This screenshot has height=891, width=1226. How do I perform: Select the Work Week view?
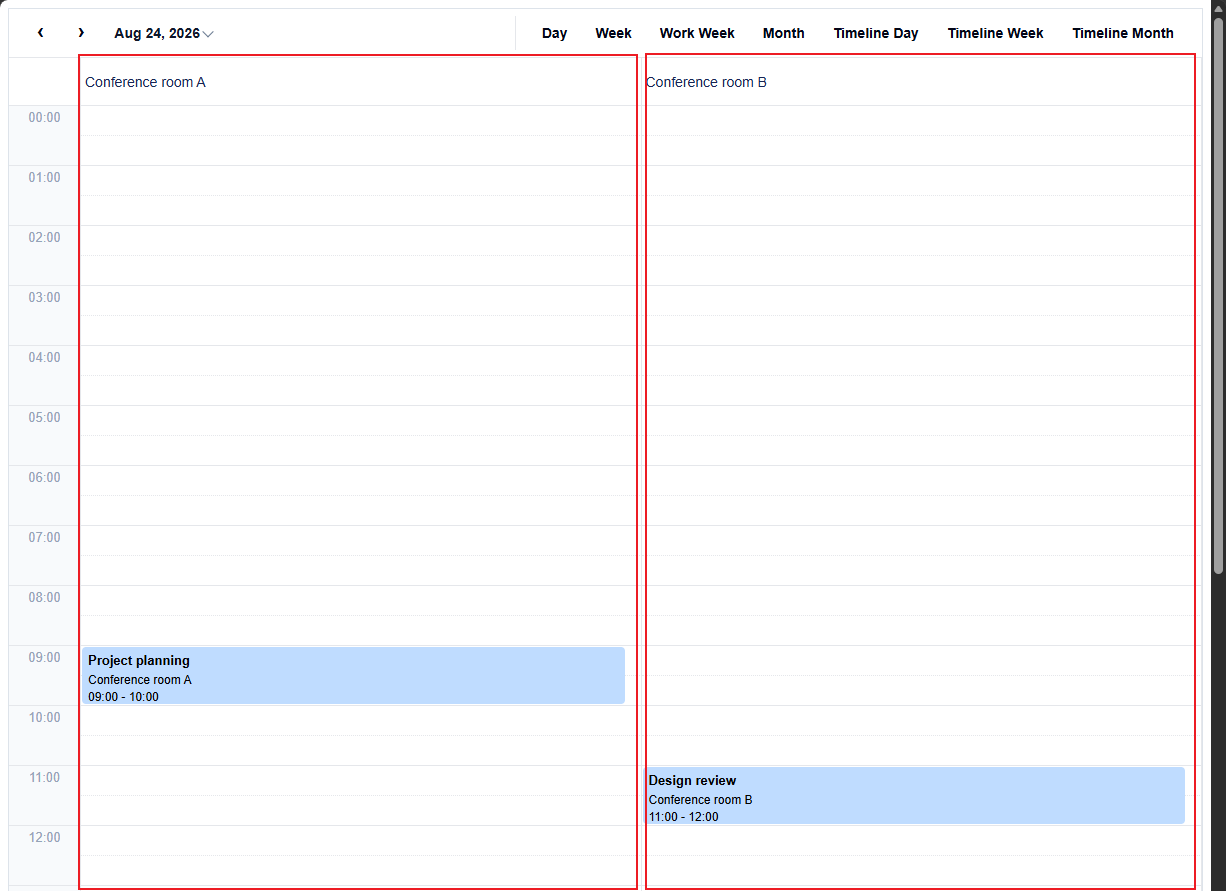pos(697,33)
